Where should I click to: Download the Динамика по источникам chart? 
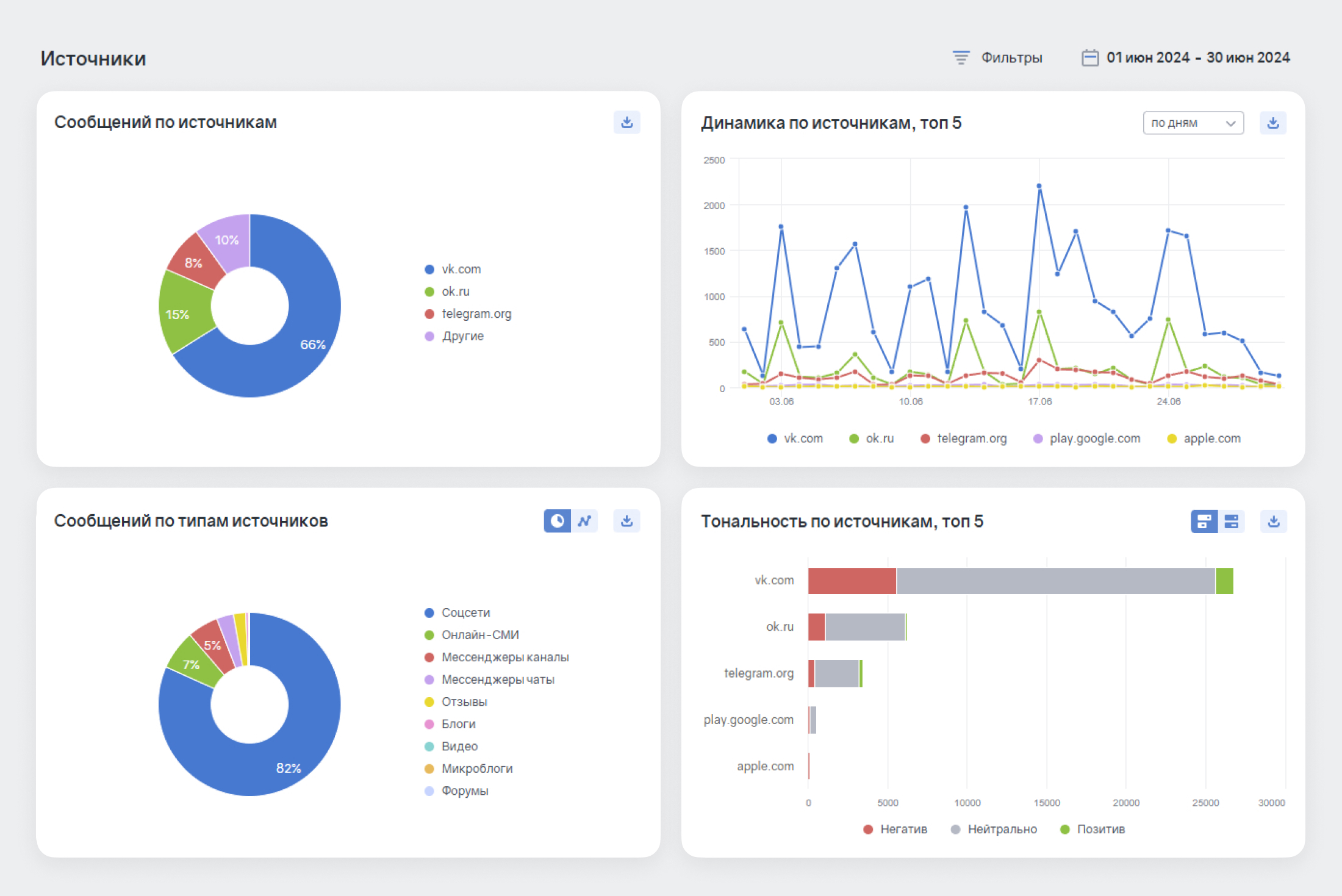click(x=1273, y=123)
